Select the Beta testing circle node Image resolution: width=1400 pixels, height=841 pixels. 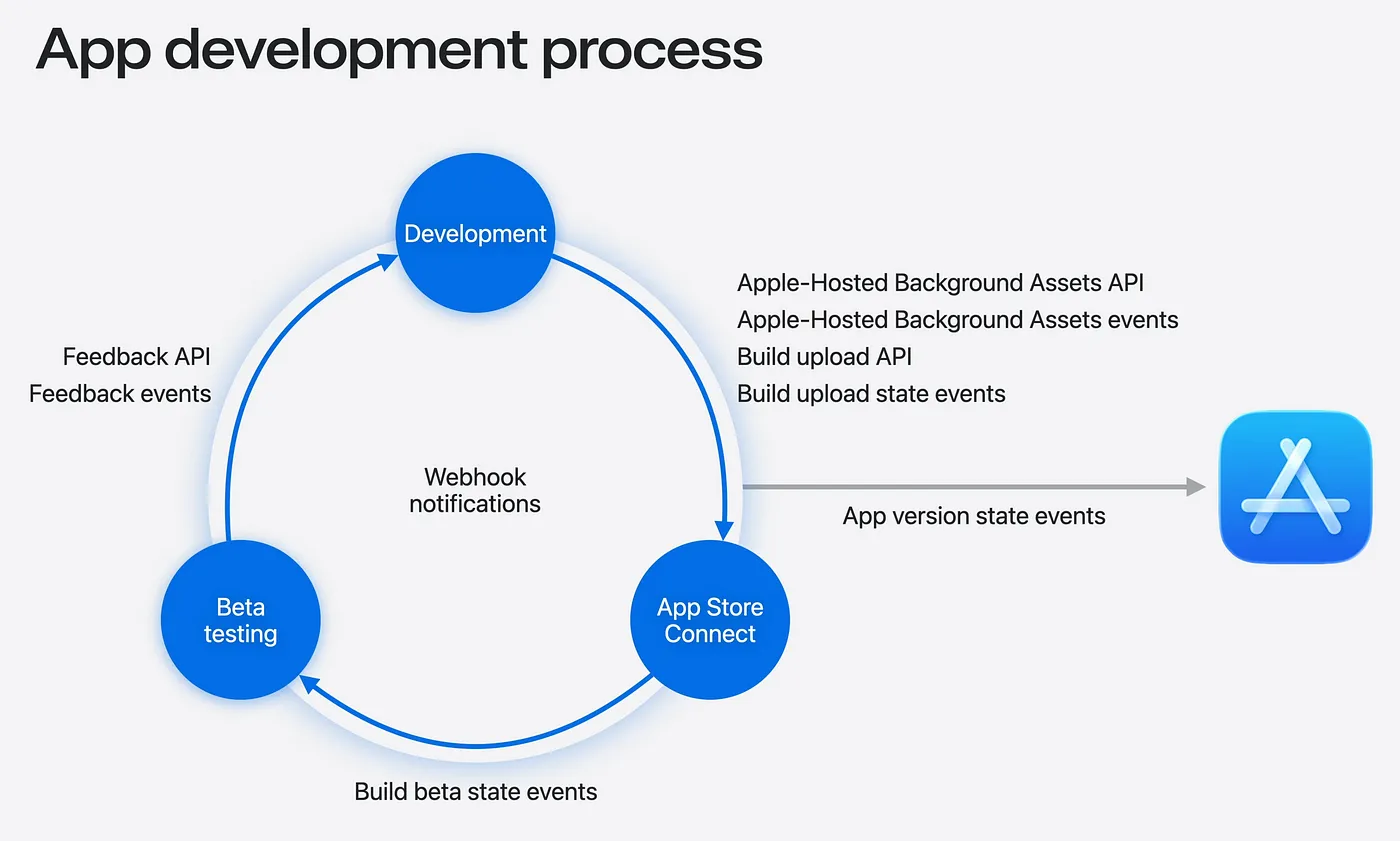point(240,620)
